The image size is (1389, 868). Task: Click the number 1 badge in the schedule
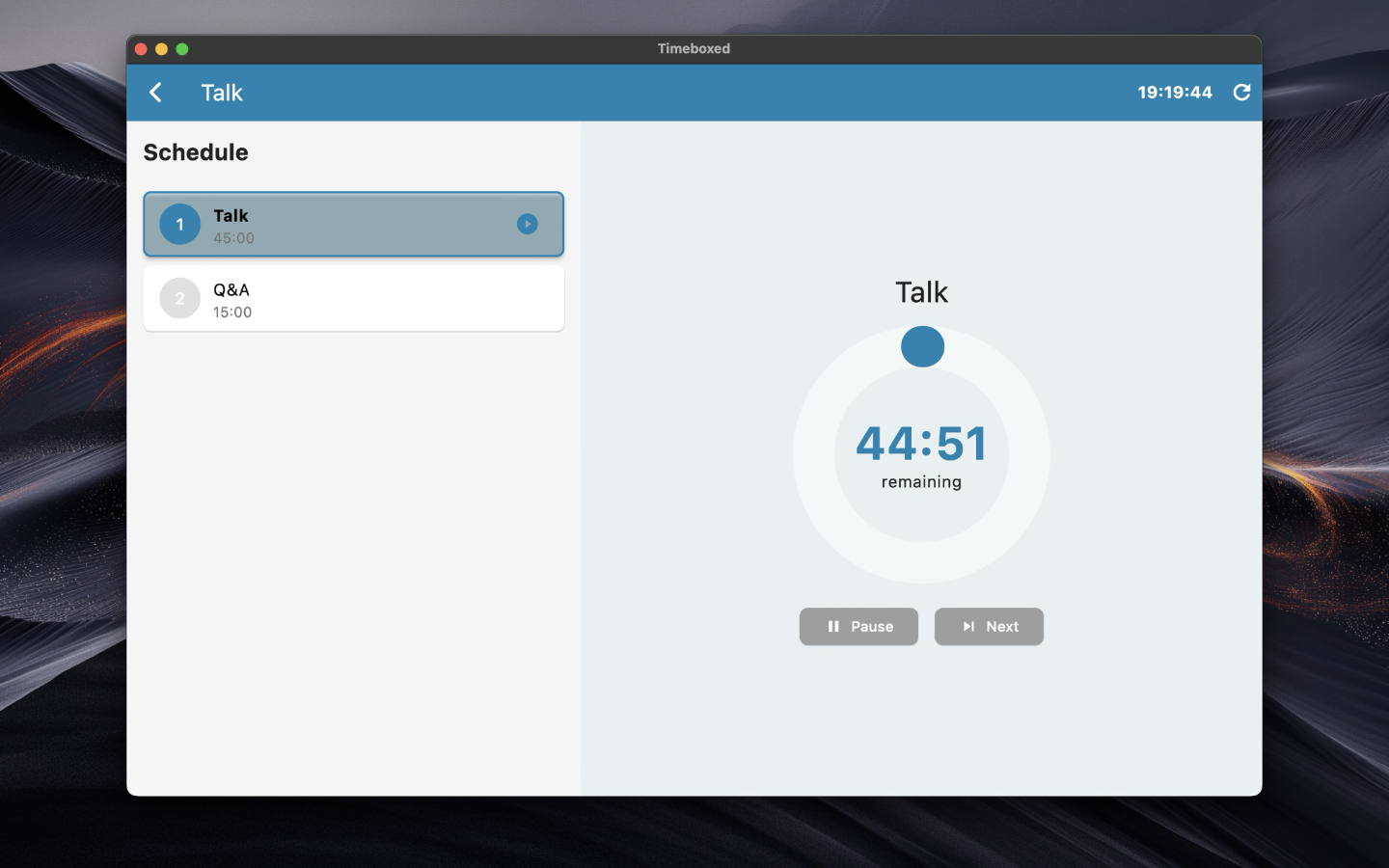pyautogui.click(x=179, y=225)
